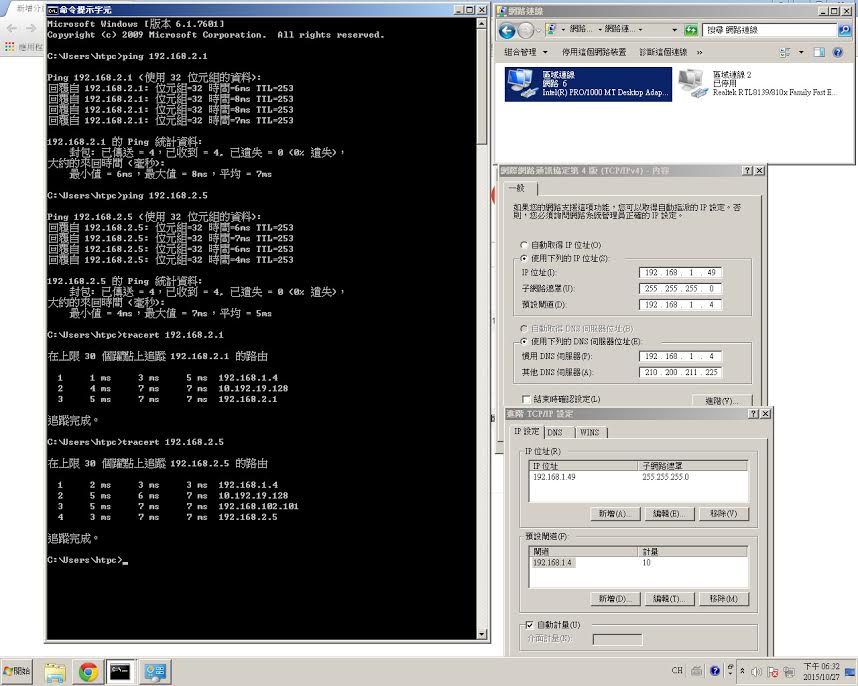Open the recent pages dropdown next to forward
Image resolution: width=858 pixels, height=686 pixels.
(x=538, y=30)
